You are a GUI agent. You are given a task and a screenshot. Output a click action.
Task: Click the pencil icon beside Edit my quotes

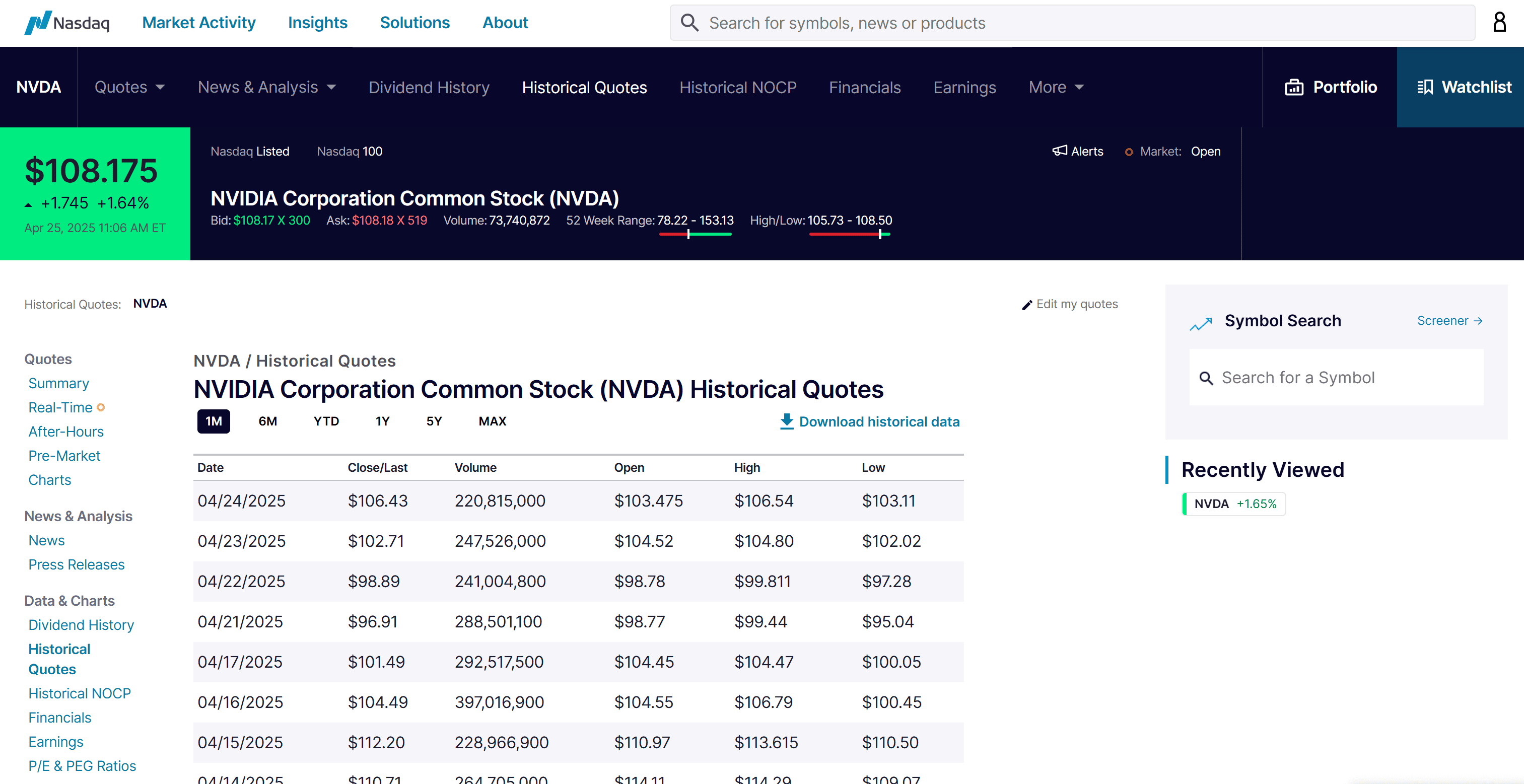pos(1027,305)
